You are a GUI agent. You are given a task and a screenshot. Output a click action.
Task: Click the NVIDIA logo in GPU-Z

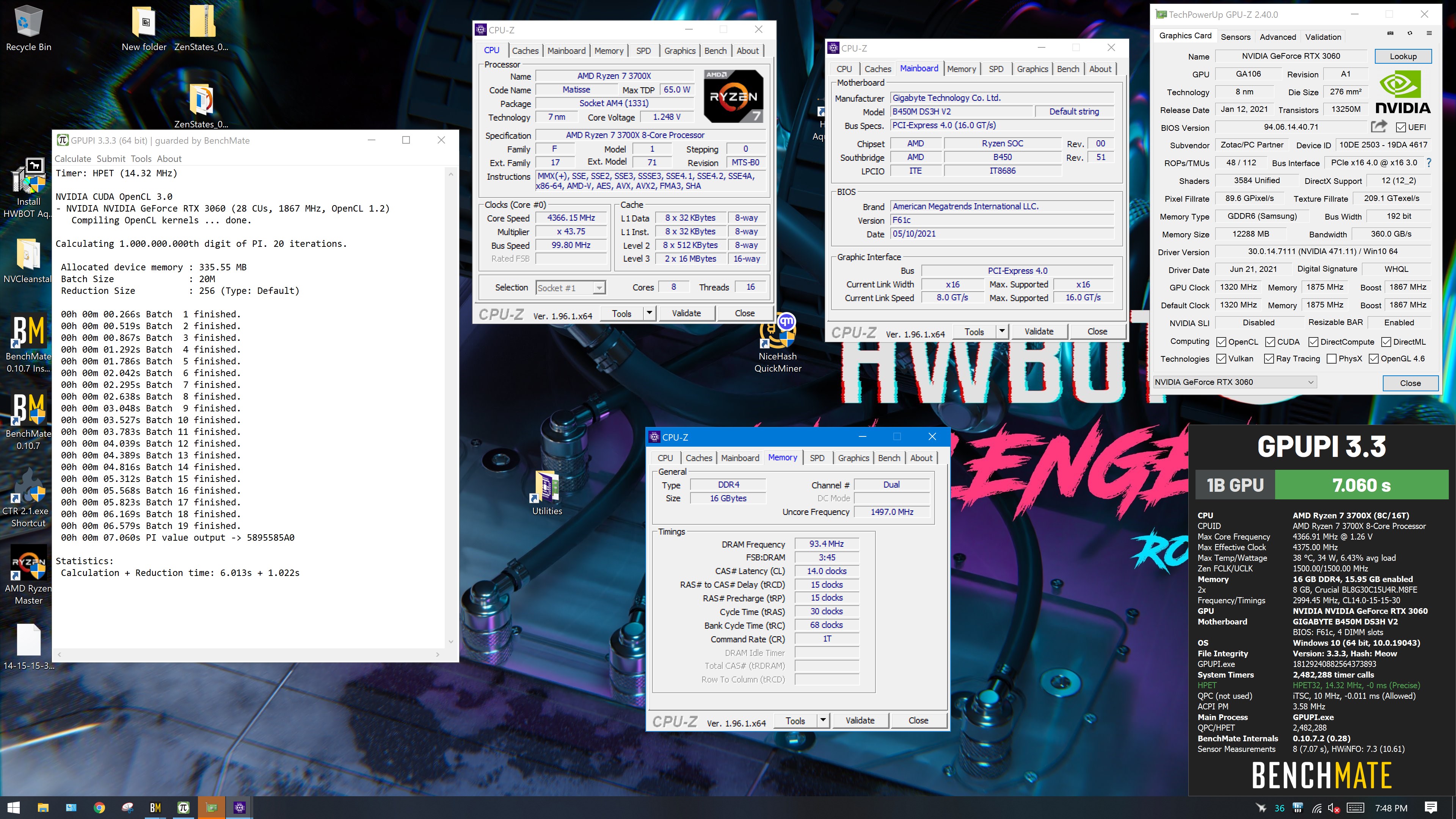(1403, 92)
